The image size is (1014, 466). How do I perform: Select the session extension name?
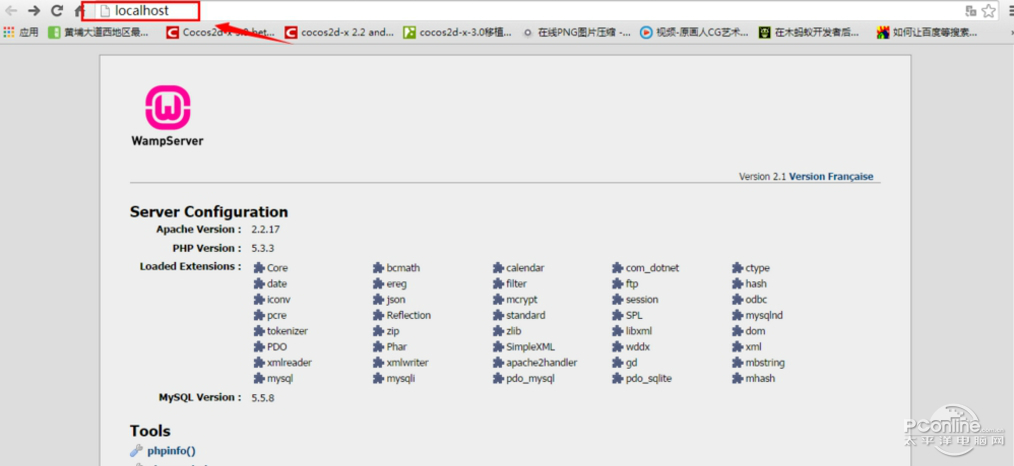(x=642, y=300)
